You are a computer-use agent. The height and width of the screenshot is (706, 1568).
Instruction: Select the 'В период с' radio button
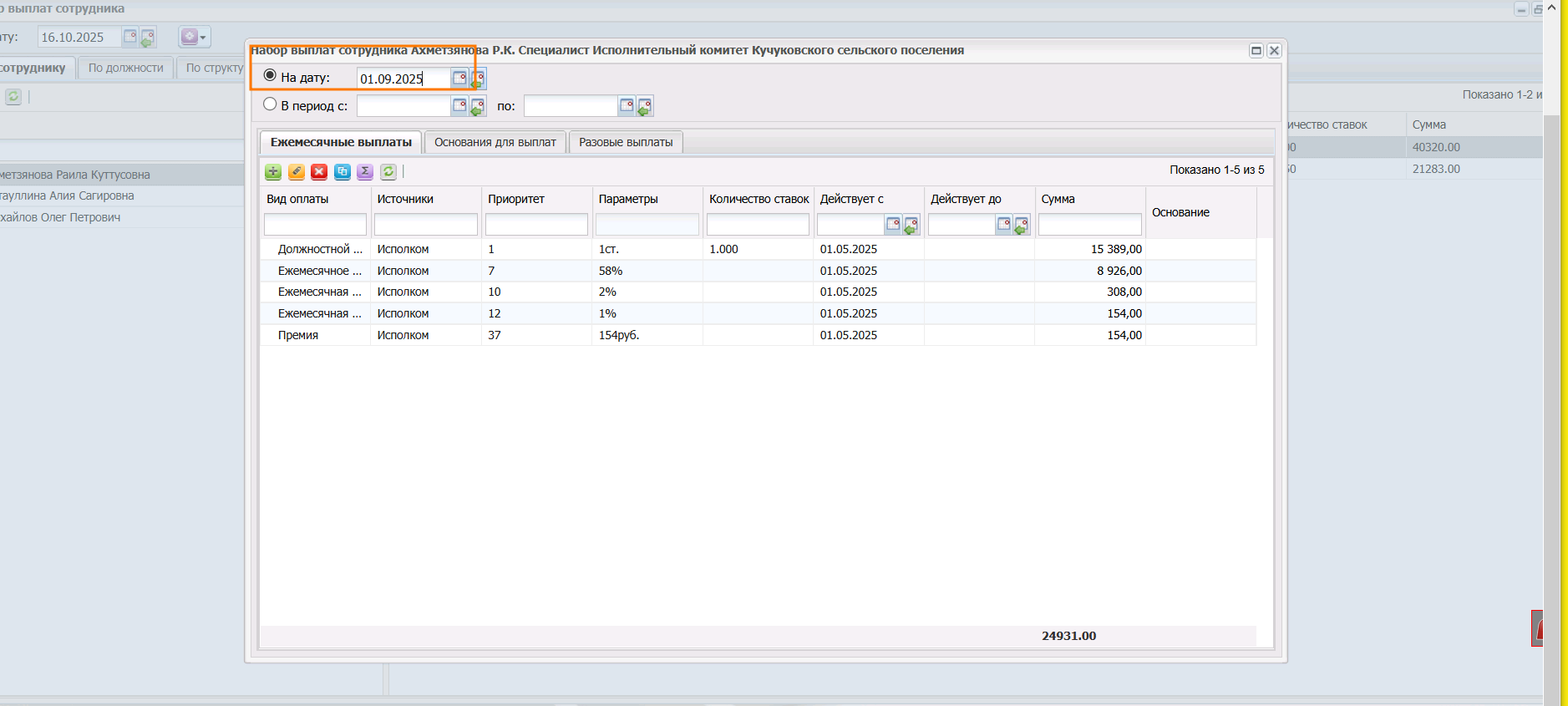pos(270,105)
